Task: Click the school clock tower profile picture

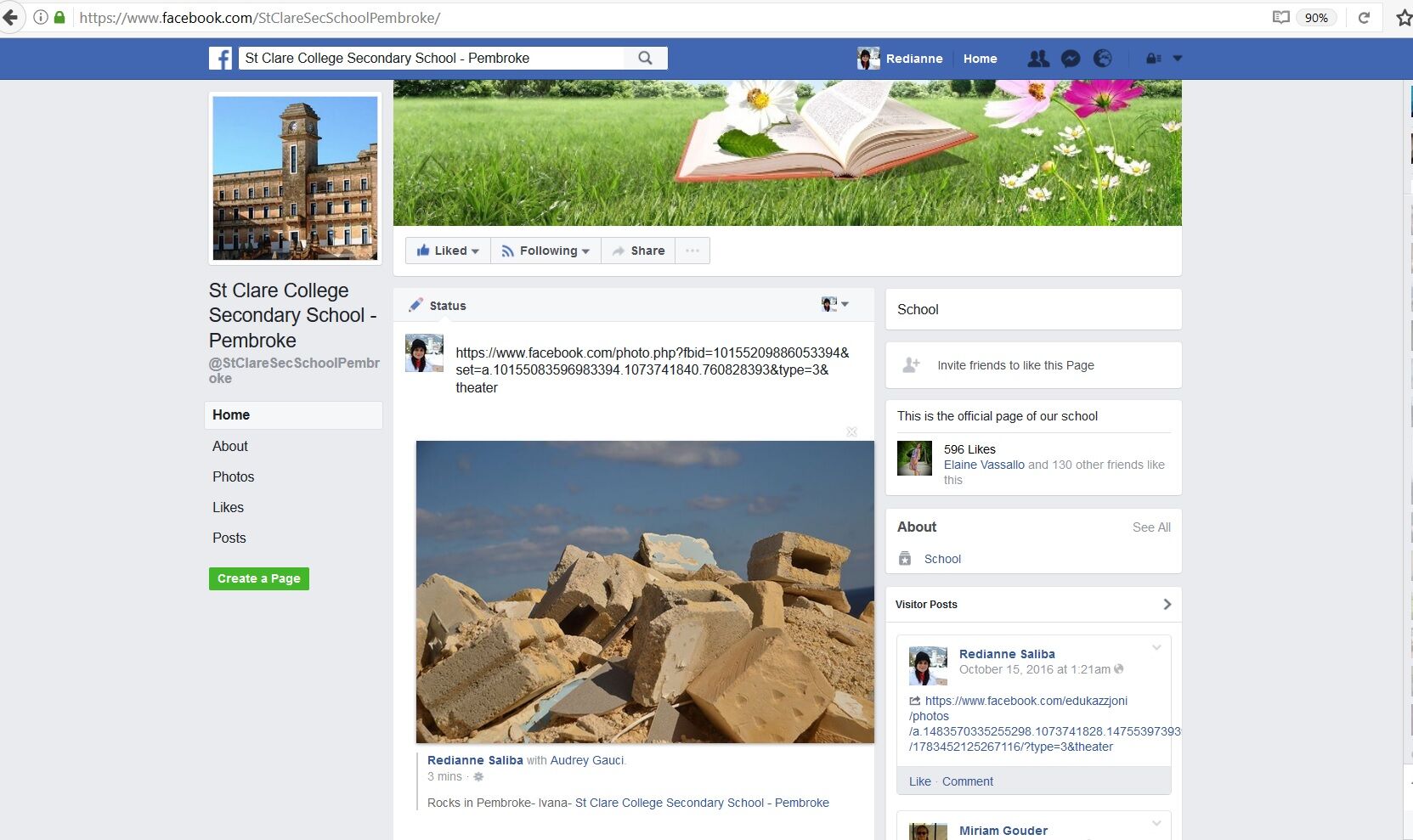Action: pos(295,178)
